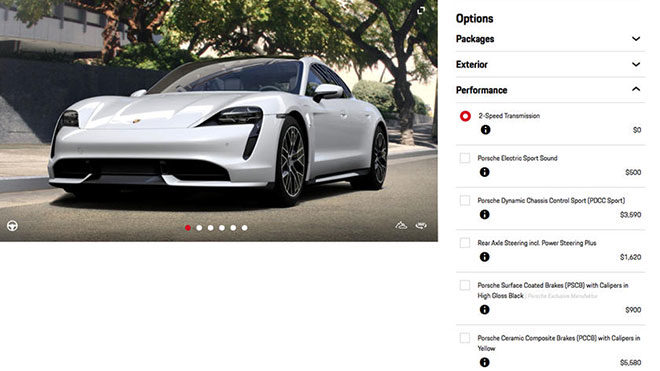The width and height of the screenshot is (660, 371).
Task: Collapse the Performance section chevron
Action: coord(636,89)
